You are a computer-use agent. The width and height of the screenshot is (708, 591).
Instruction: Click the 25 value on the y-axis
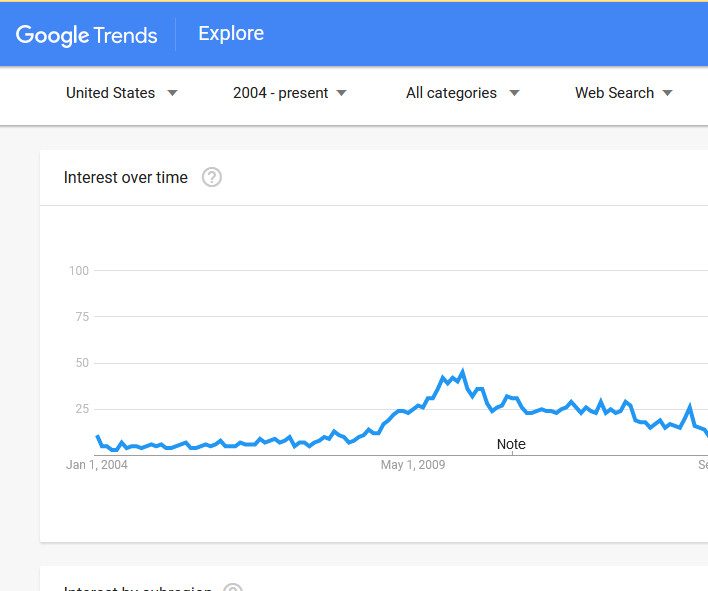82,409
